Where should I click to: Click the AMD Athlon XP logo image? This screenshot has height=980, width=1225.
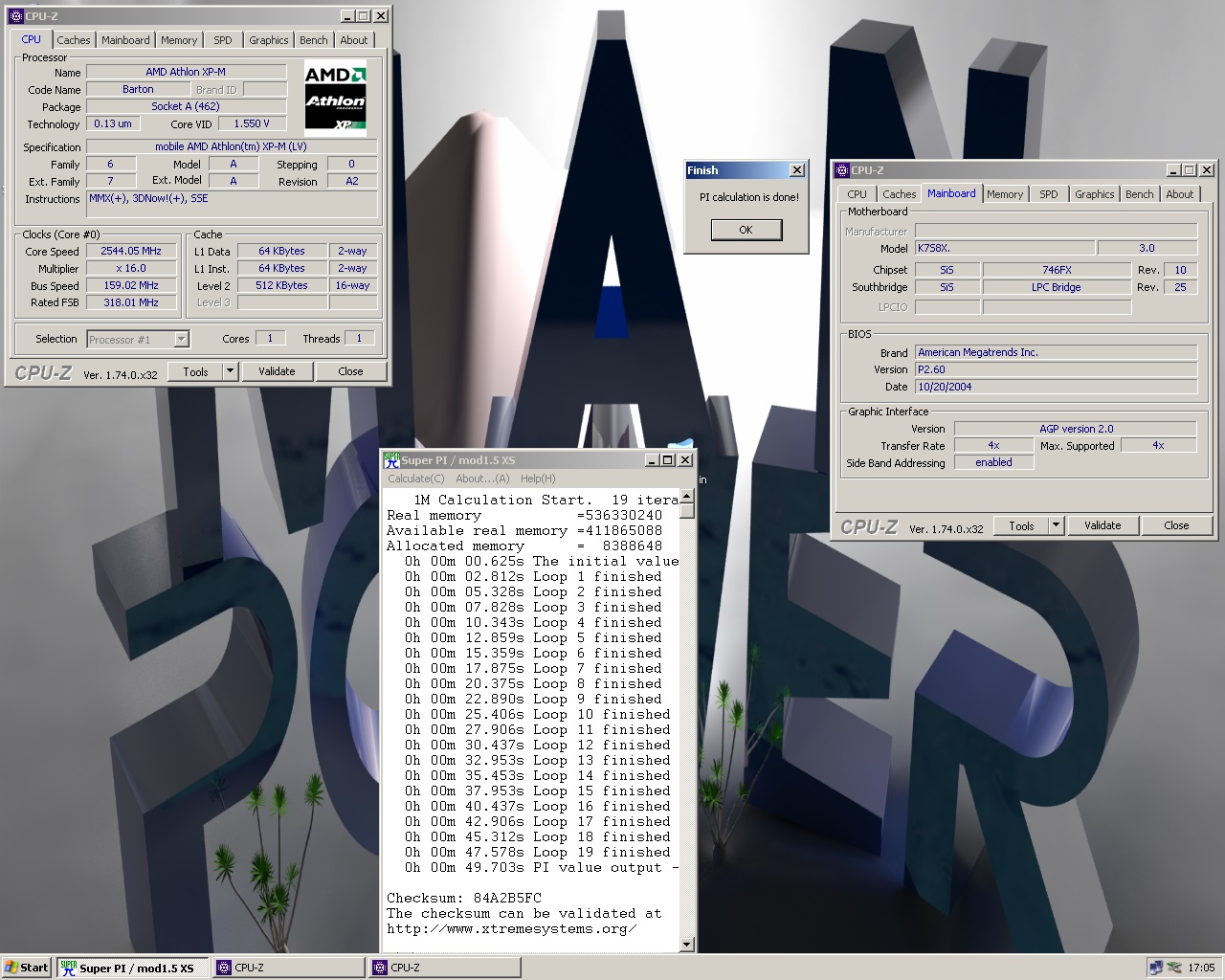click(x=335, y=99)
